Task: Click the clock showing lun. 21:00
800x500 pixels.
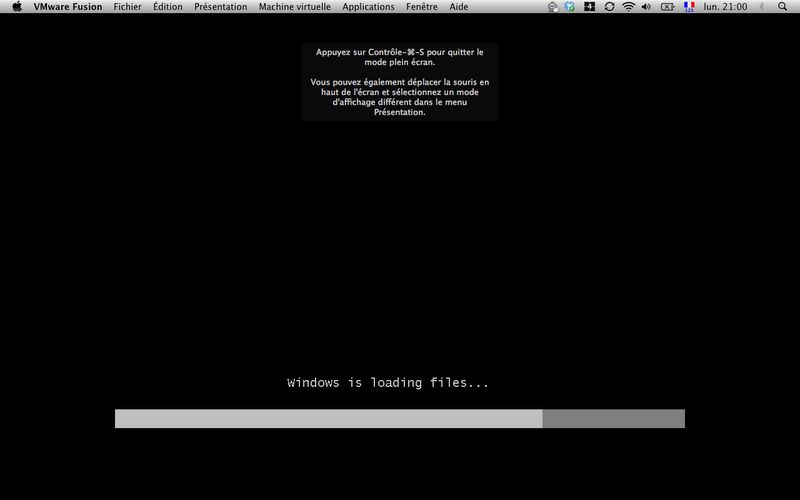Action: click(x=725, y=7)
